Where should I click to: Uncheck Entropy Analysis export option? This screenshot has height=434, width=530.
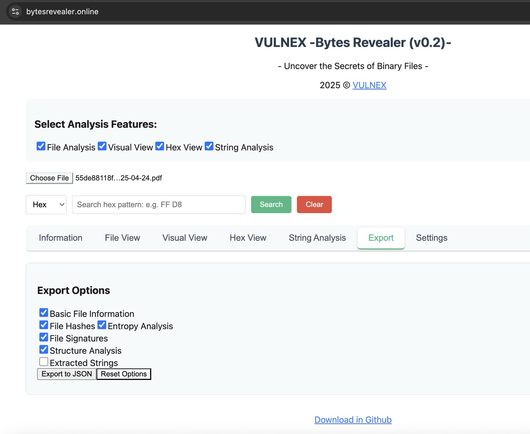coord(102,325)
